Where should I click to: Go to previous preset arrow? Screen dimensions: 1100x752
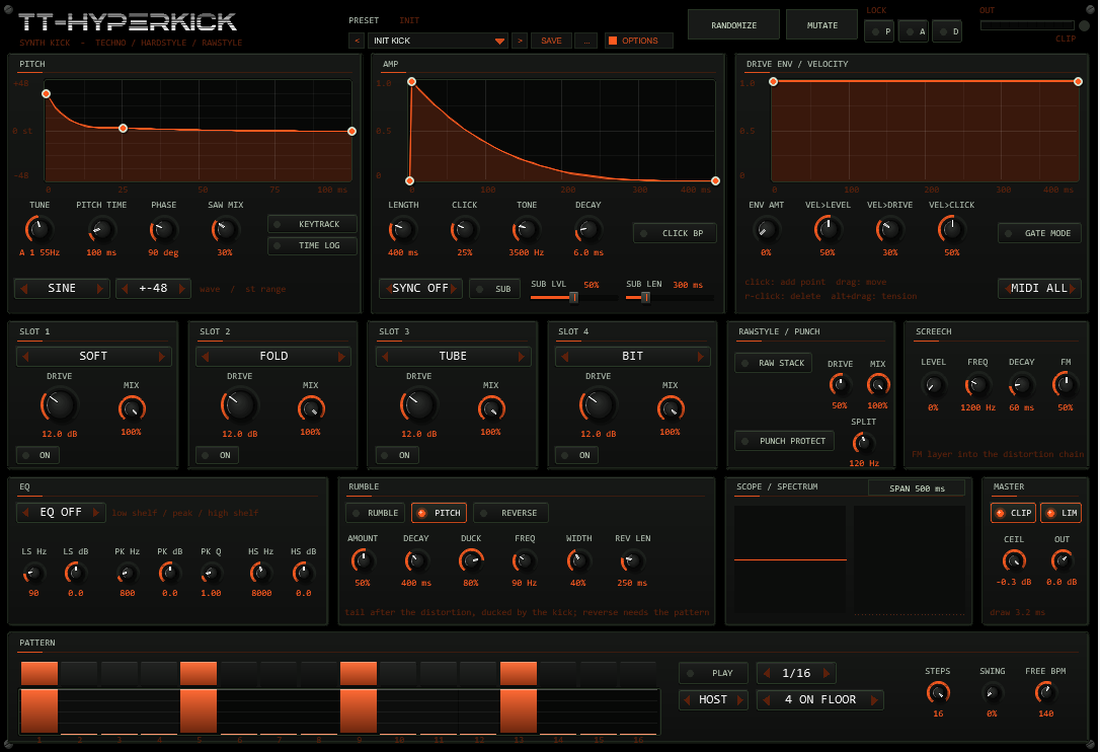tap(356, 41)
